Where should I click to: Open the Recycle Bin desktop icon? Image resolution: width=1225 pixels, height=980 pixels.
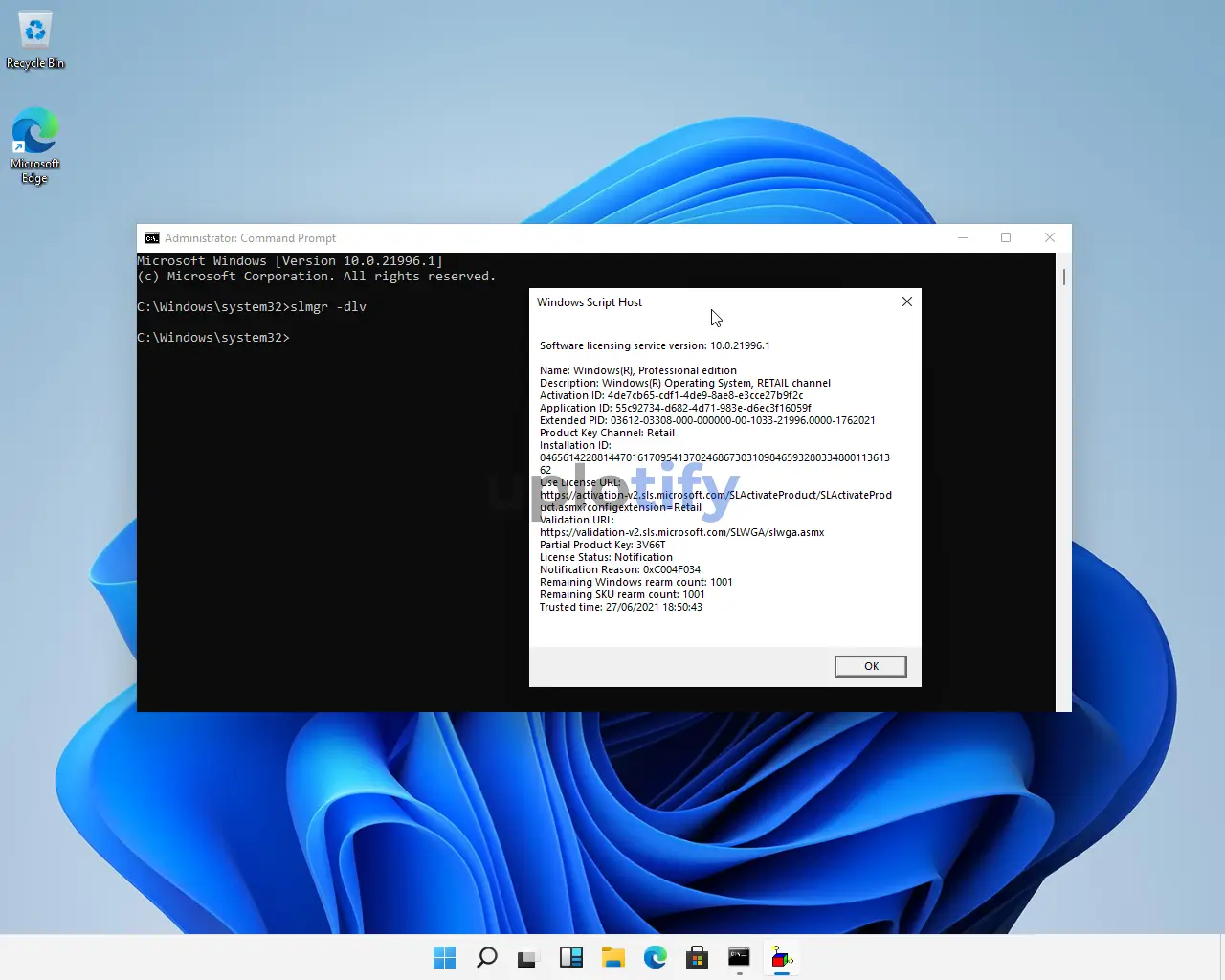pos(35,39)
